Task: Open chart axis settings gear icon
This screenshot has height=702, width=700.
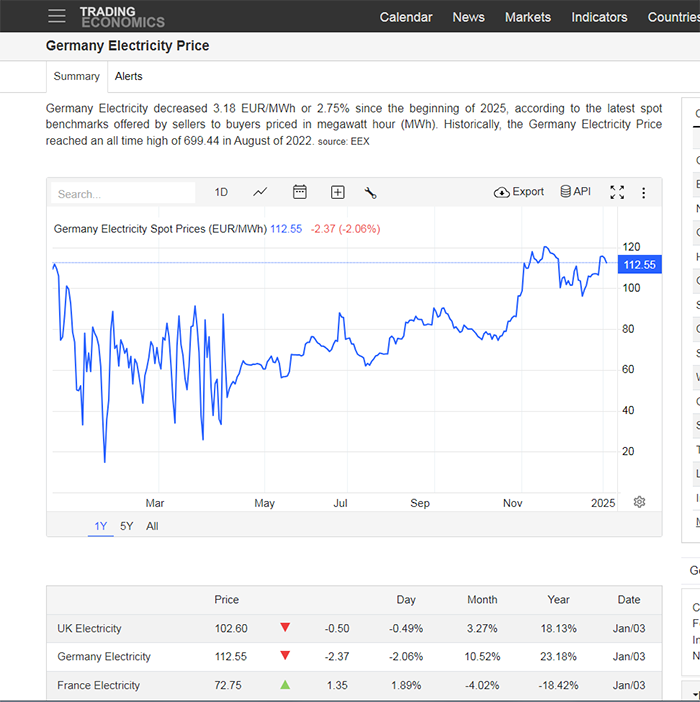Action: pyautogui.click(x=640, y=502)
